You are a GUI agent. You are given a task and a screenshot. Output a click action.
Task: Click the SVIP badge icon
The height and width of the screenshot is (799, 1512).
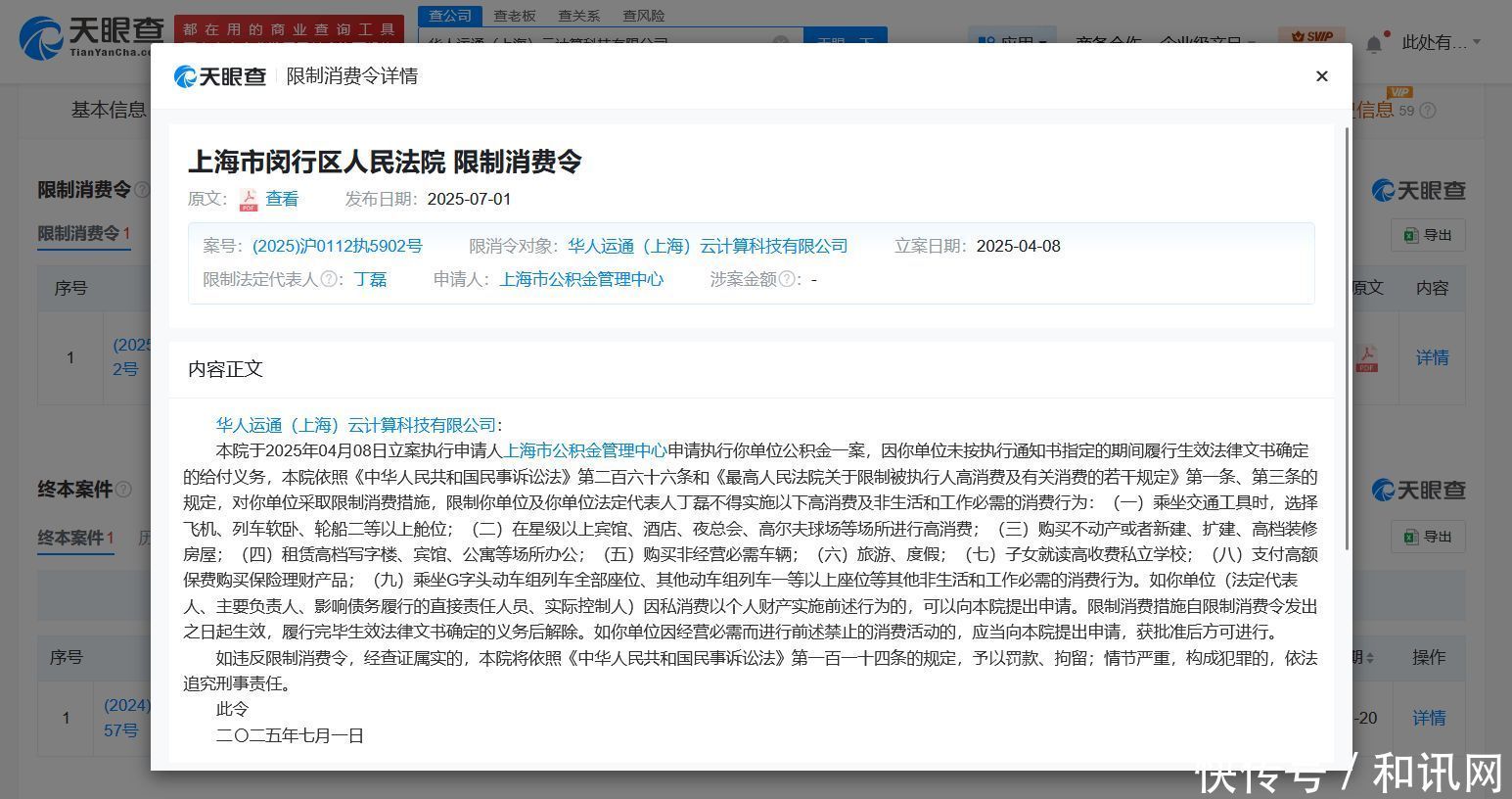[1311, 37]
